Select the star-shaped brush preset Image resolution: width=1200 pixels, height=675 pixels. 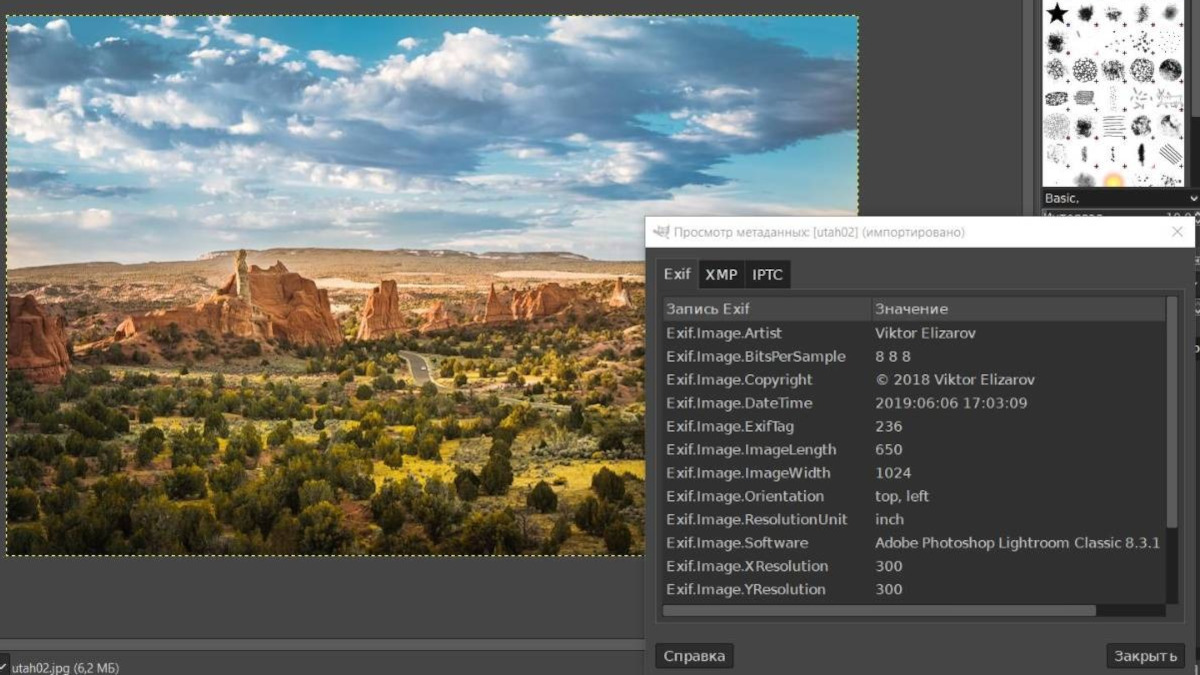tap(1055, 13)
